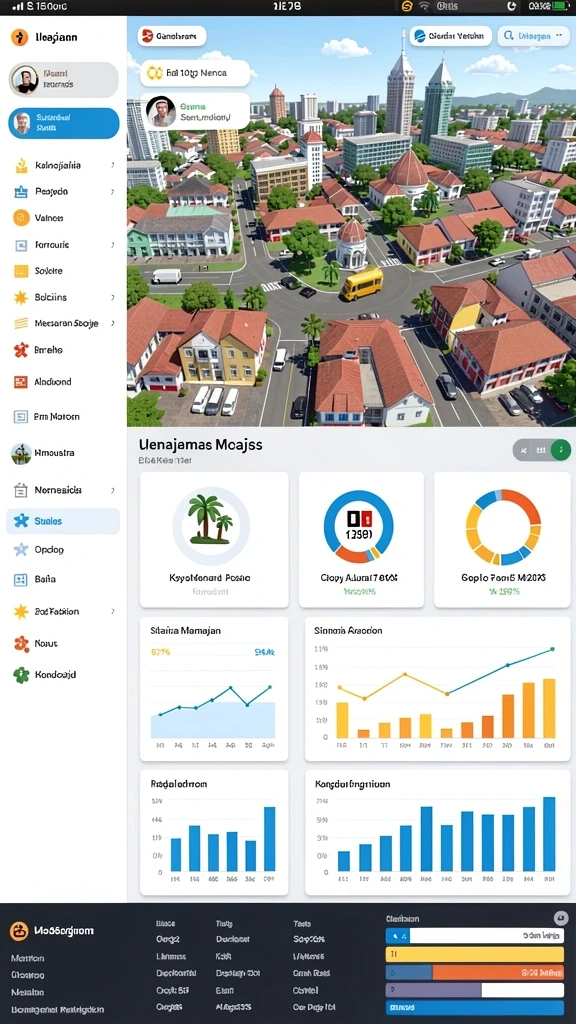Click the square icon beside Forrourie
This screenshot has height=1024, width=576.
click(21, 245)
